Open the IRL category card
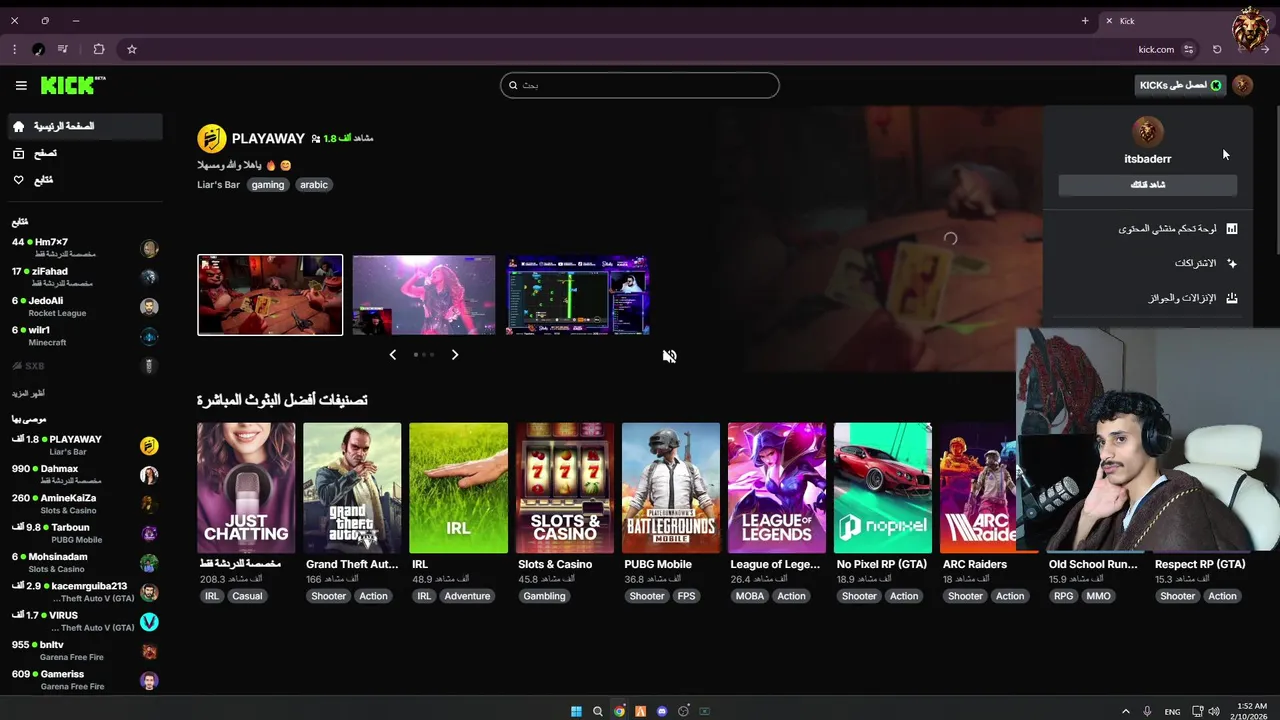Image resolution: width=1280 pixels, height=720 pixels. (x=458, y=488)
